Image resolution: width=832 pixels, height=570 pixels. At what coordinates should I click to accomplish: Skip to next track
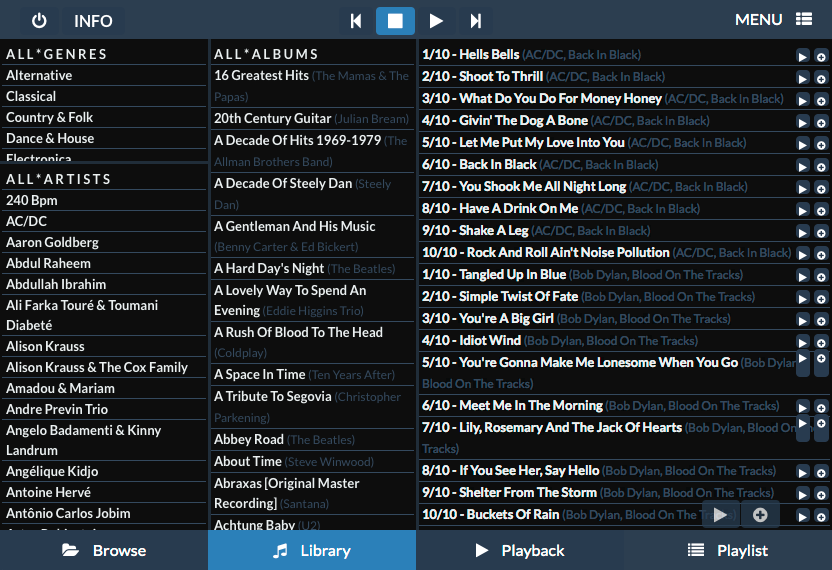pos(475,21)
